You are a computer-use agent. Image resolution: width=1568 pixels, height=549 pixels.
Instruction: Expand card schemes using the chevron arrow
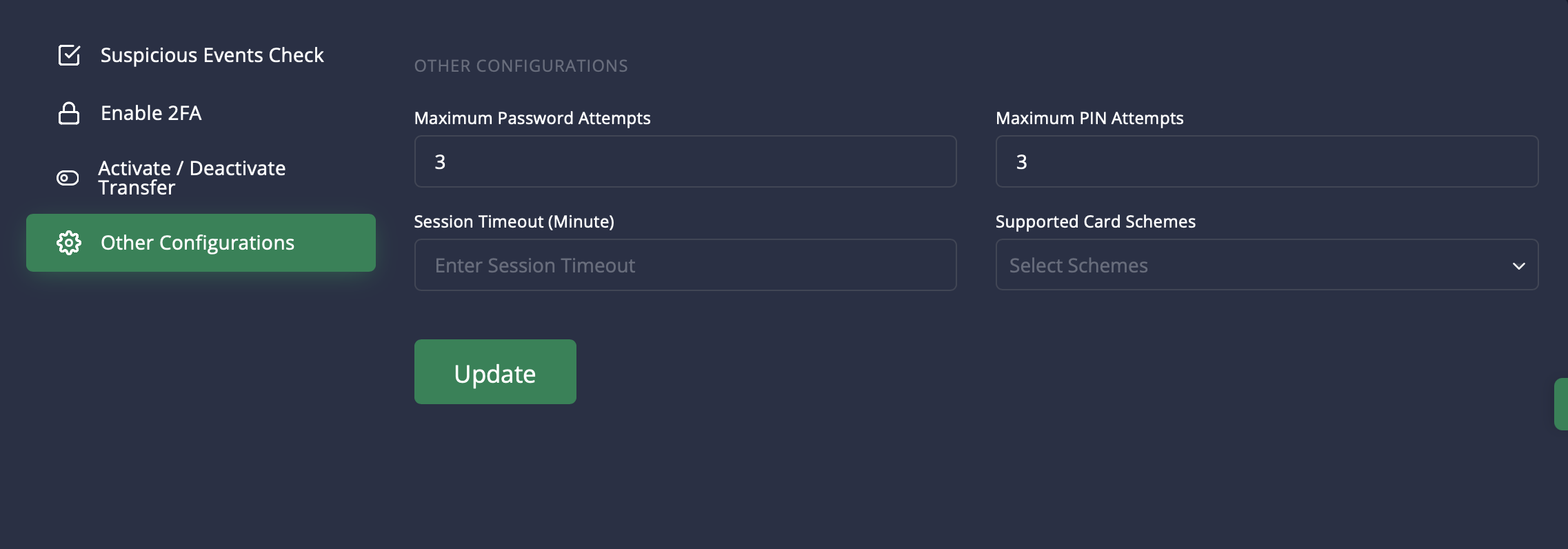pos(1518,266)
